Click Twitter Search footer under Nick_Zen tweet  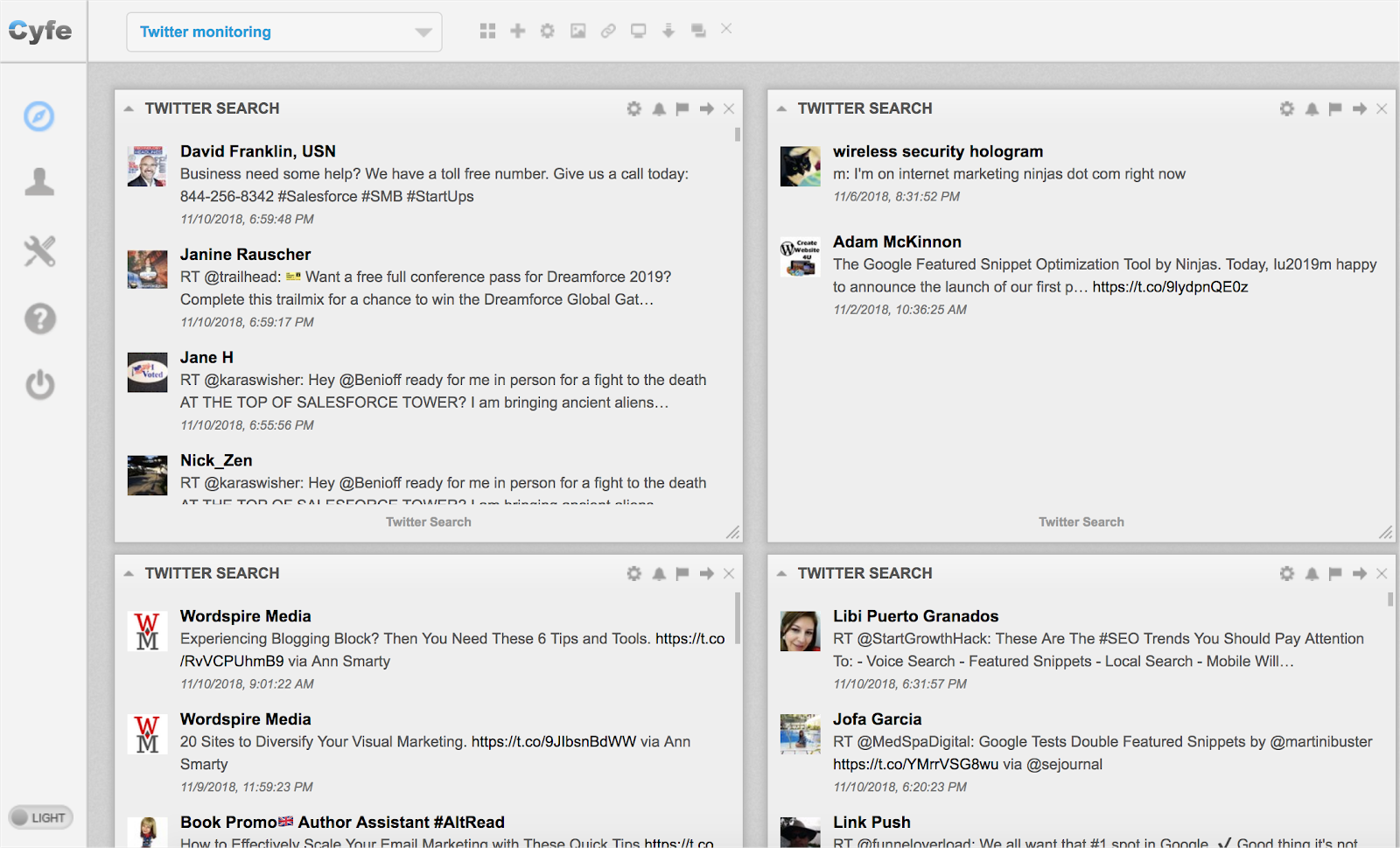[x=429, y=522]
